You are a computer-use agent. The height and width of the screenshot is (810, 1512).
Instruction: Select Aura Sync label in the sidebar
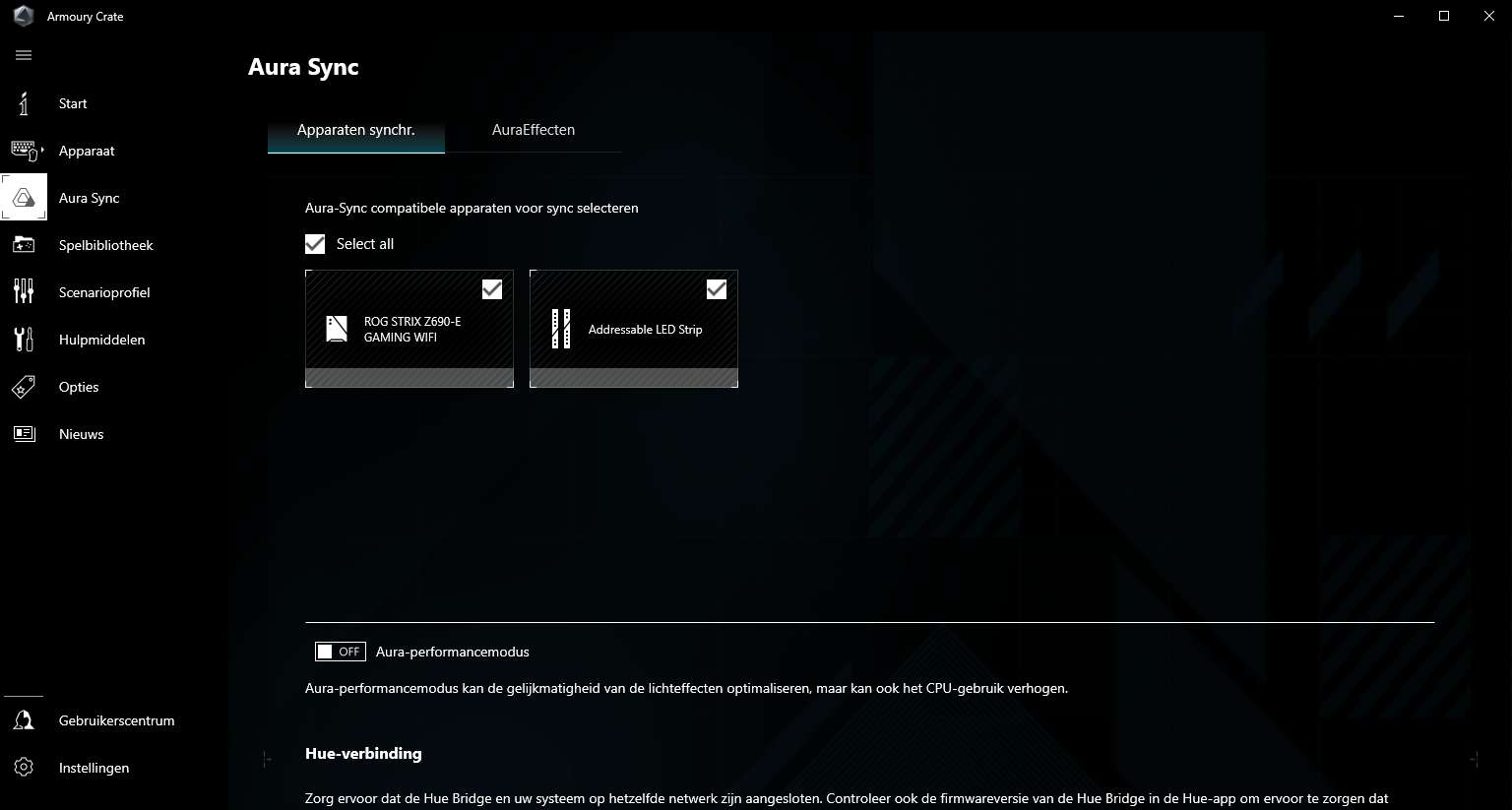tap(90, 198)
